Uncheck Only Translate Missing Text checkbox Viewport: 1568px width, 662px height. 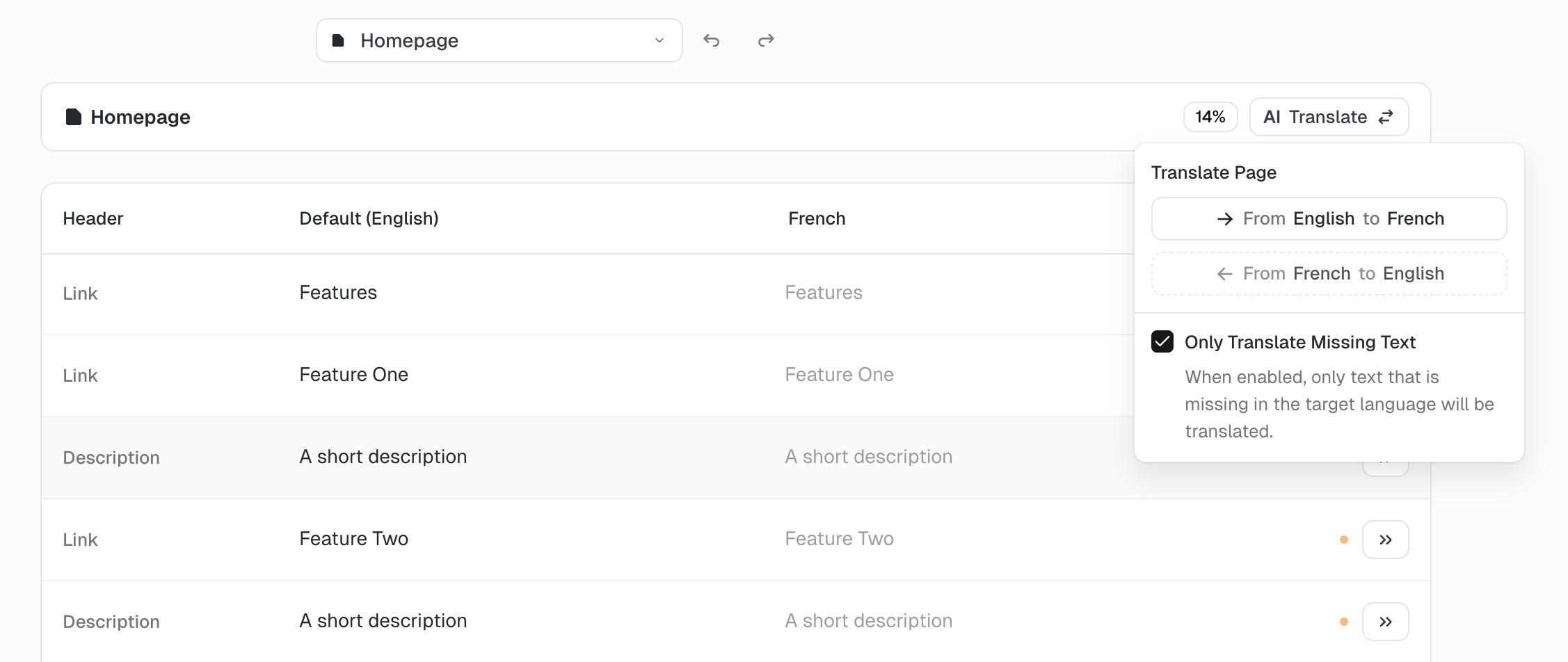point(1162,341)
